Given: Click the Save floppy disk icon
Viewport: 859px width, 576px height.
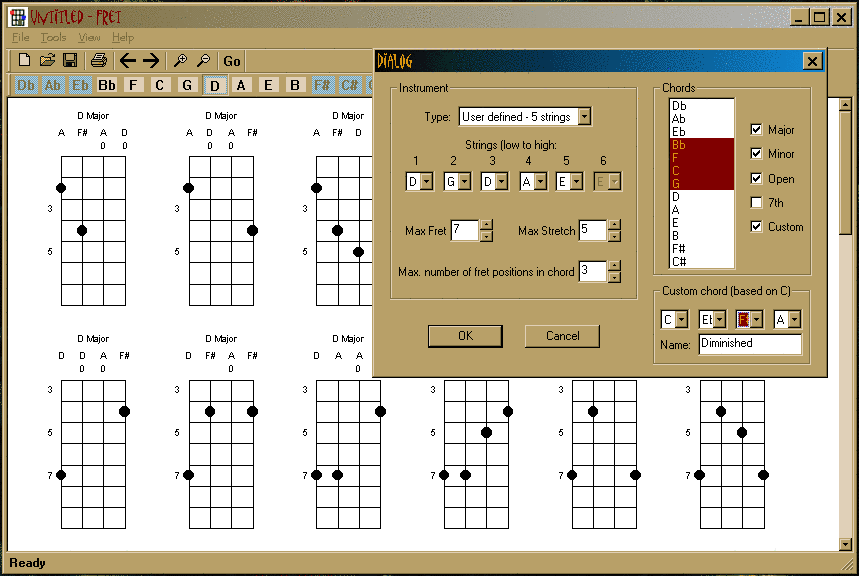Looking at the screenshot, I should pyautogui.click(x=70, y=61).
